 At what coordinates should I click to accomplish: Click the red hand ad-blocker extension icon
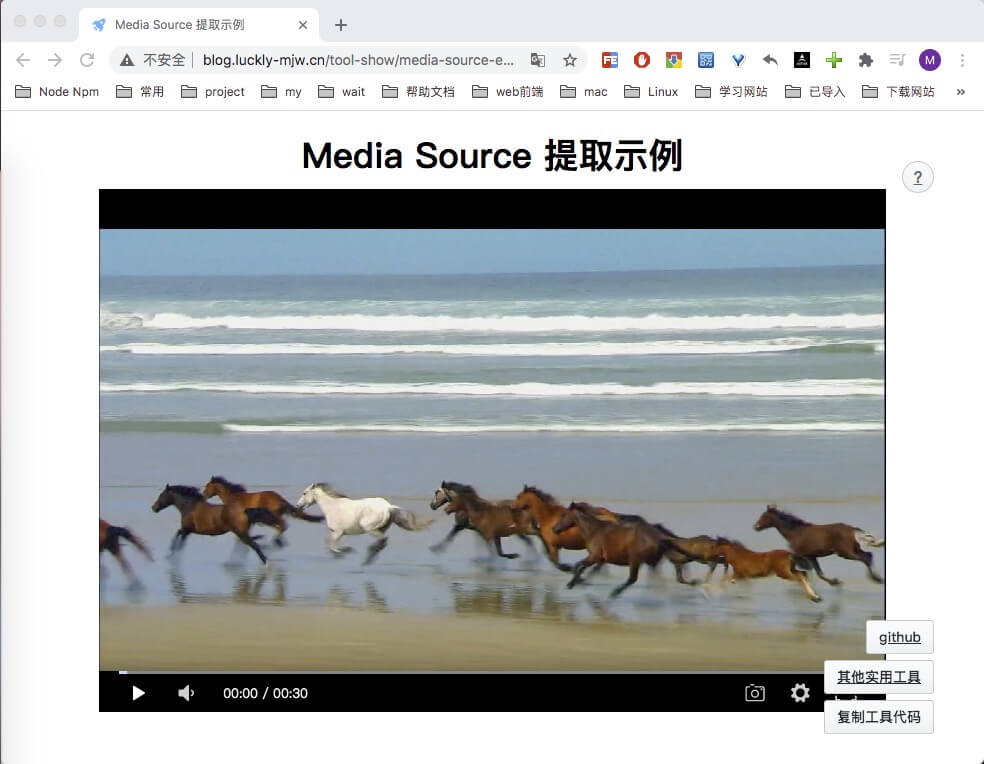pos(642,60)
